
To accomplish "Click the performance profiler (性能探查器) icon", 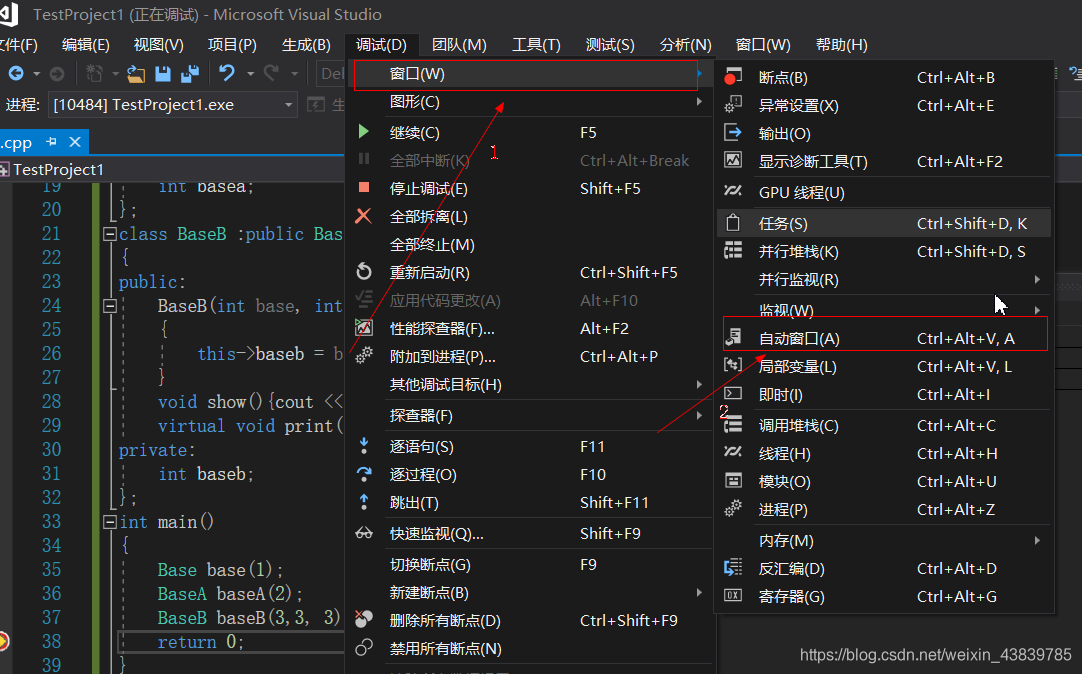I will (x=364, y=328).
